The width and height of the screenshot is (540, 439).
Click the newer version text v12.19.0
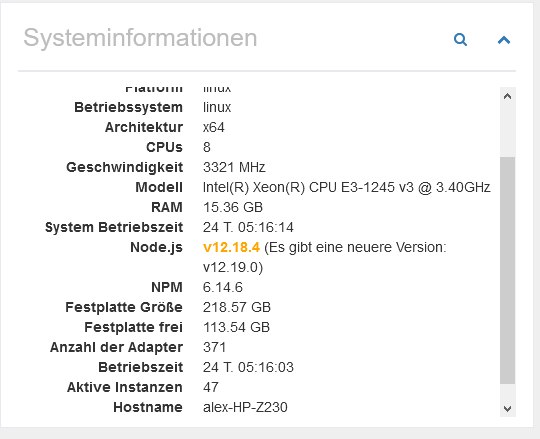tap(233, 267)
